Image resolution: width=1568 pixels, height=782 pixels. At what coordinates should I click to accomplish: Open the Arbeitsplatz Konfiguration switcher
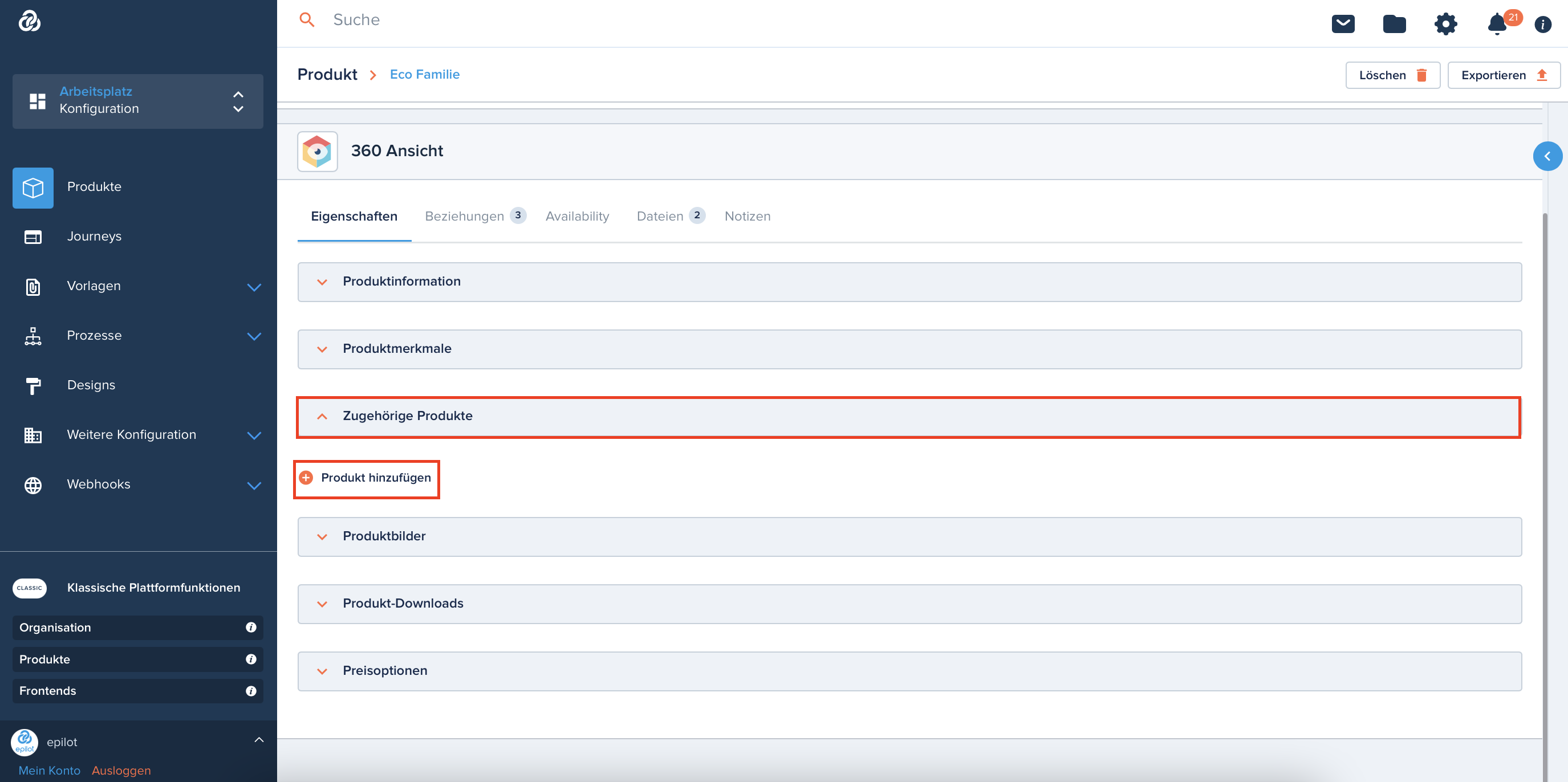click(x=137, y=101)
